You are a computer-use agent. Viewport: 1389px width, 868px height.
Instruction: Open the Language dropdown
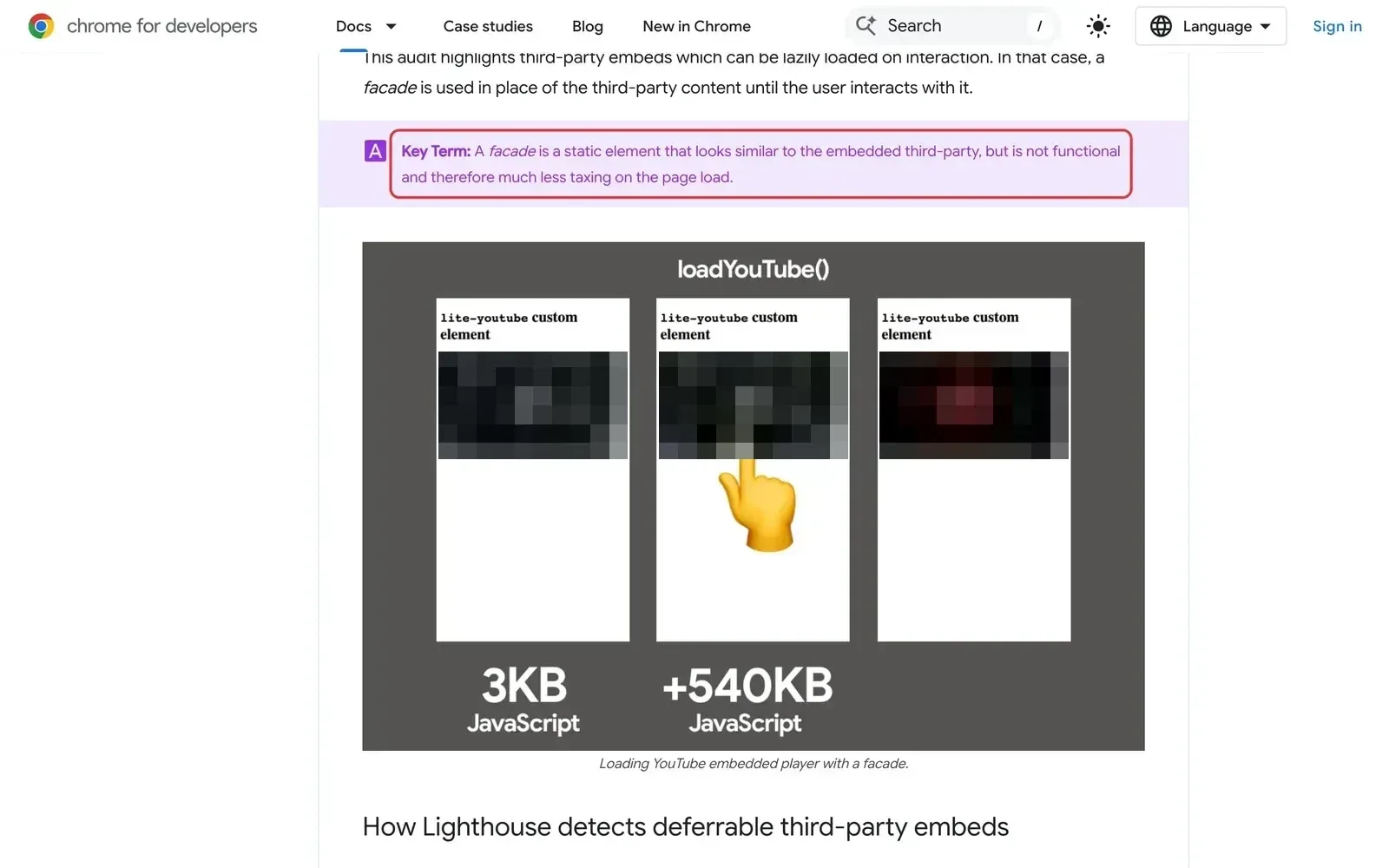pos(1210,26)
